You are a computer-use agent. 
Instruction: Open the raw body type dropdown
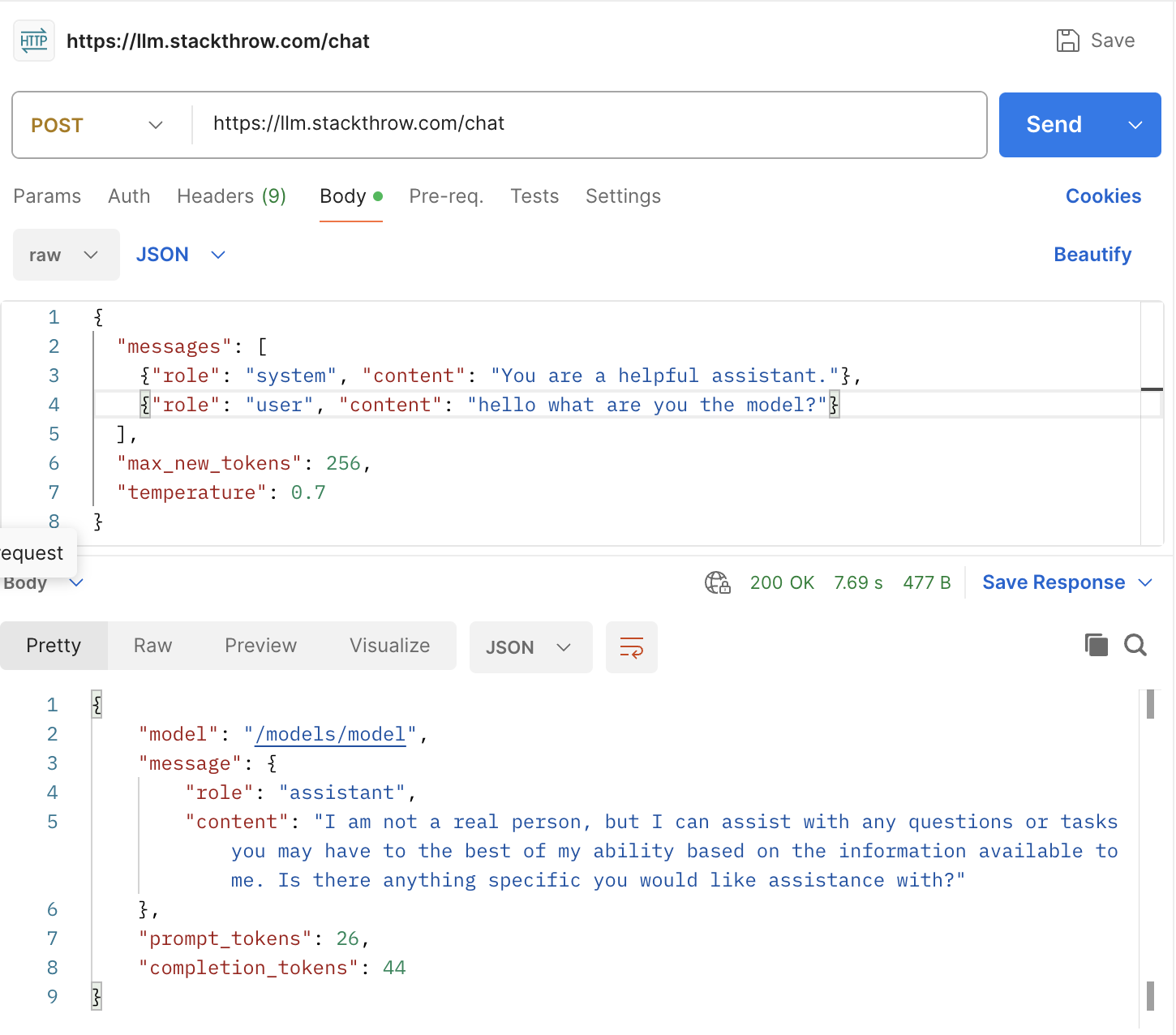tap(67, 255)
